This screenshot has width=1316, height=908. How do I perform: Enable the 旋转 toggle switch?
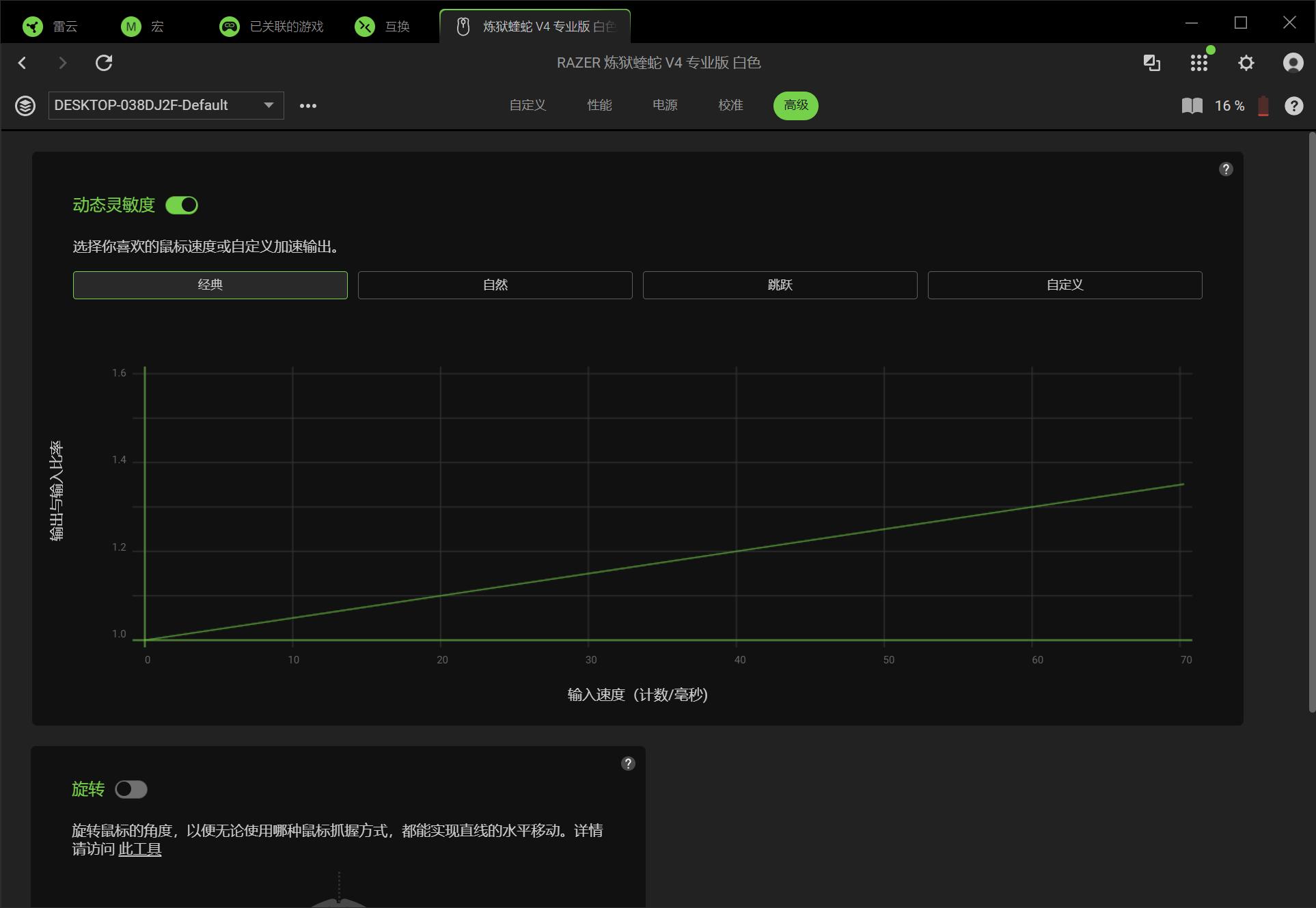[131, 789]
